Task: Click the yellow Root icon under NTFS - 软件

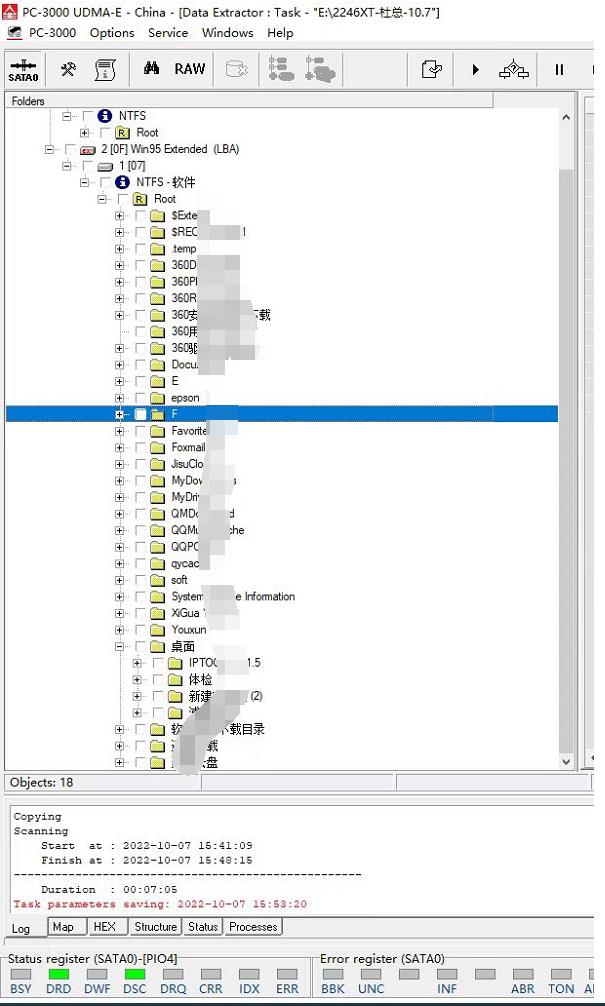Action: coord(140,199)
